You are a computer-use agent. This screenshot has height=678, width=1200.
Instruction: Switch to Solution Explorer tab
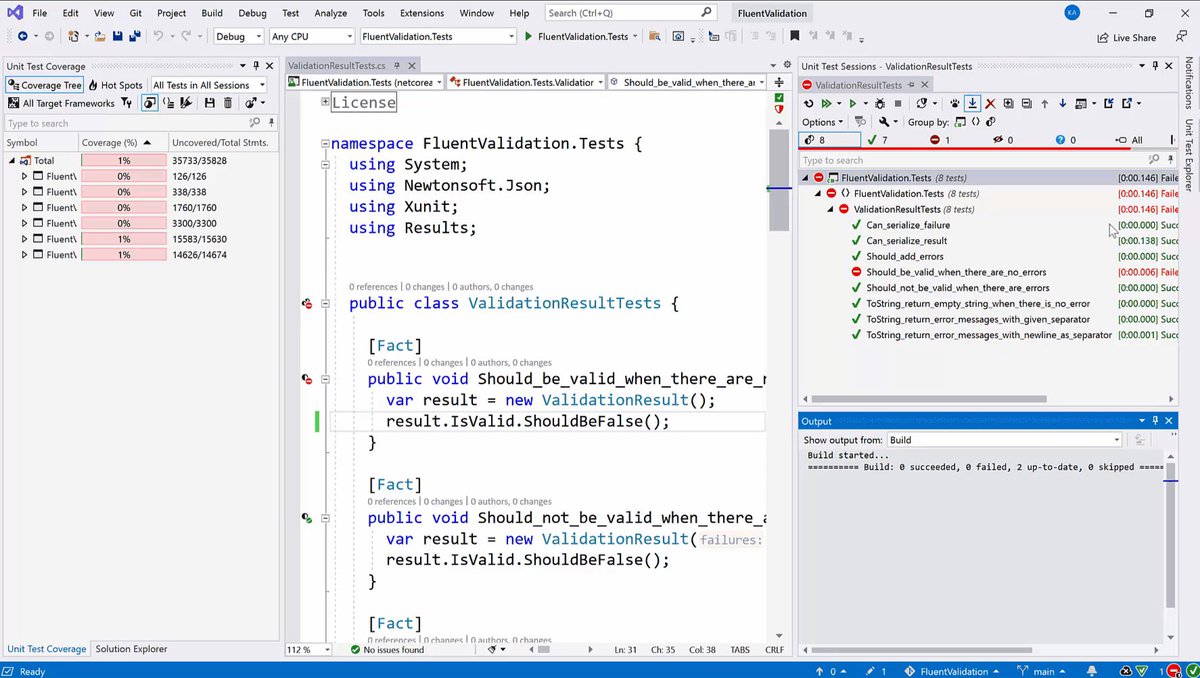(131, 649)
